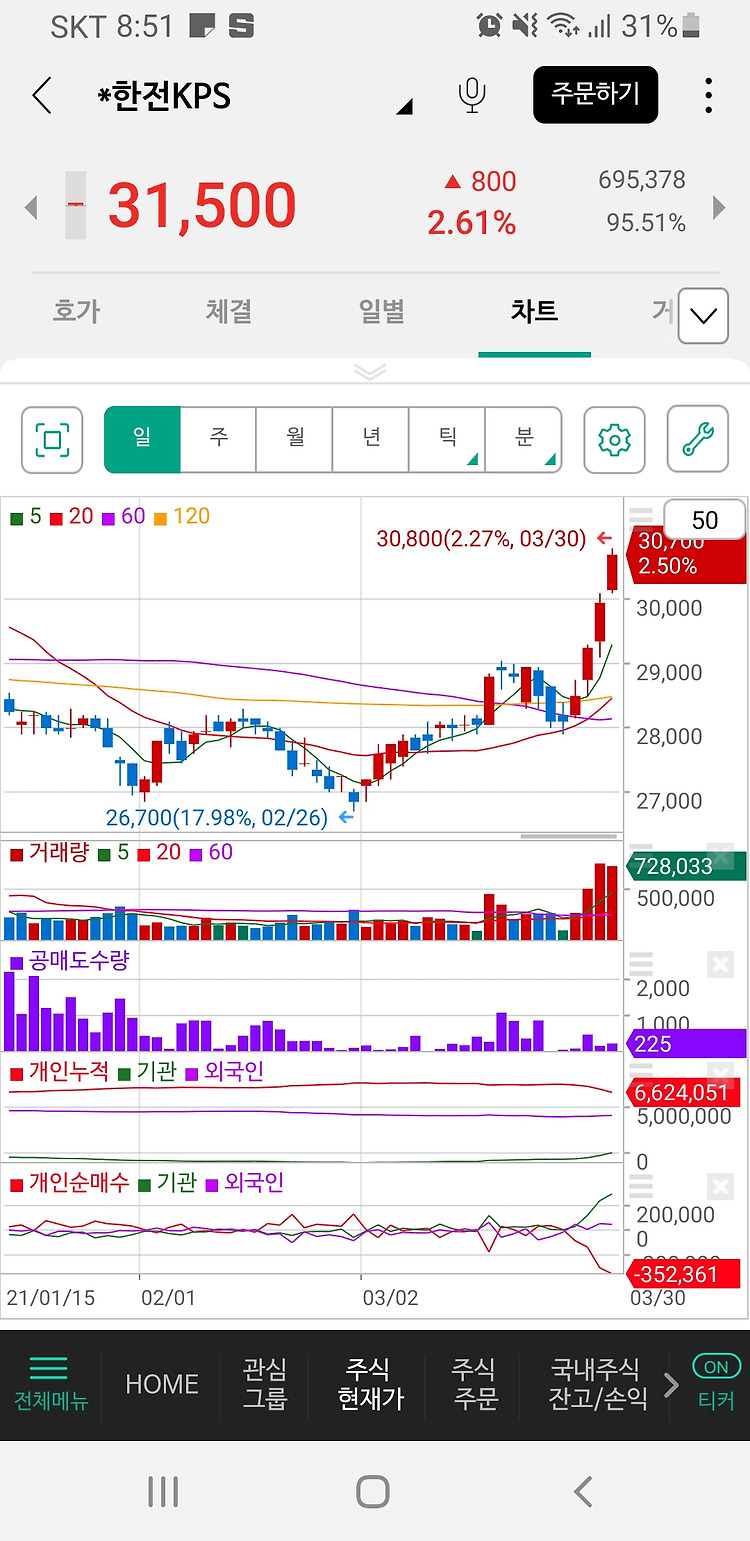Tap the Android back button
750x1541 pixels.
(x=583, y=1492)
